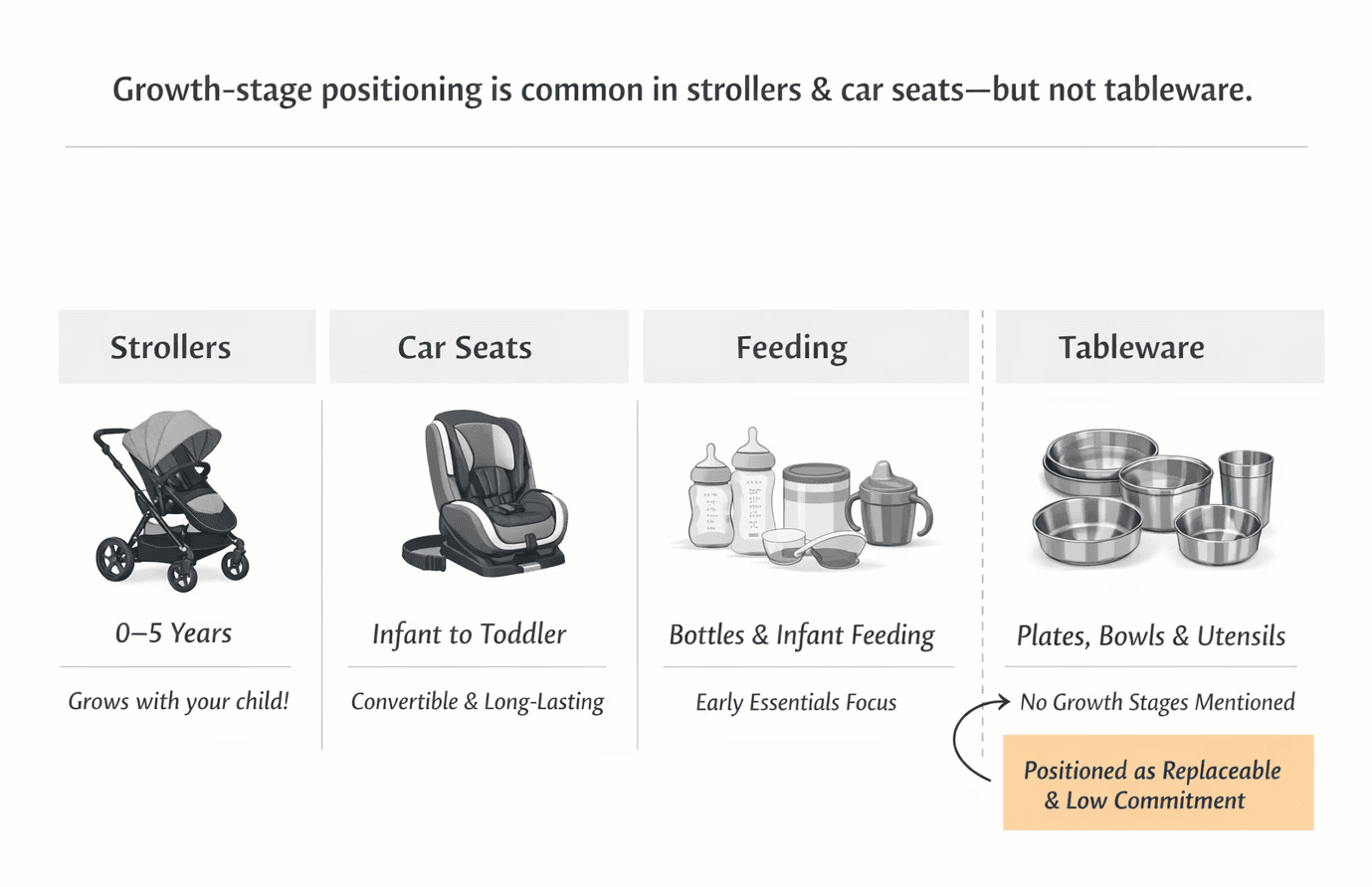Click the orange Positioned as Replaceable callout box

[x=1157, y=784]
